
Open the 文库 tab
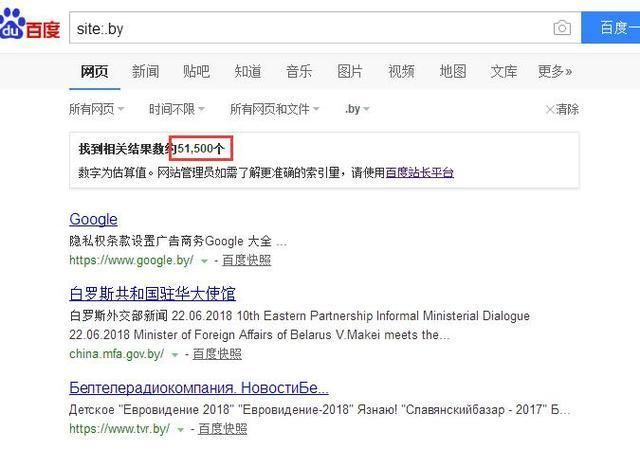[x=504, y=72]
